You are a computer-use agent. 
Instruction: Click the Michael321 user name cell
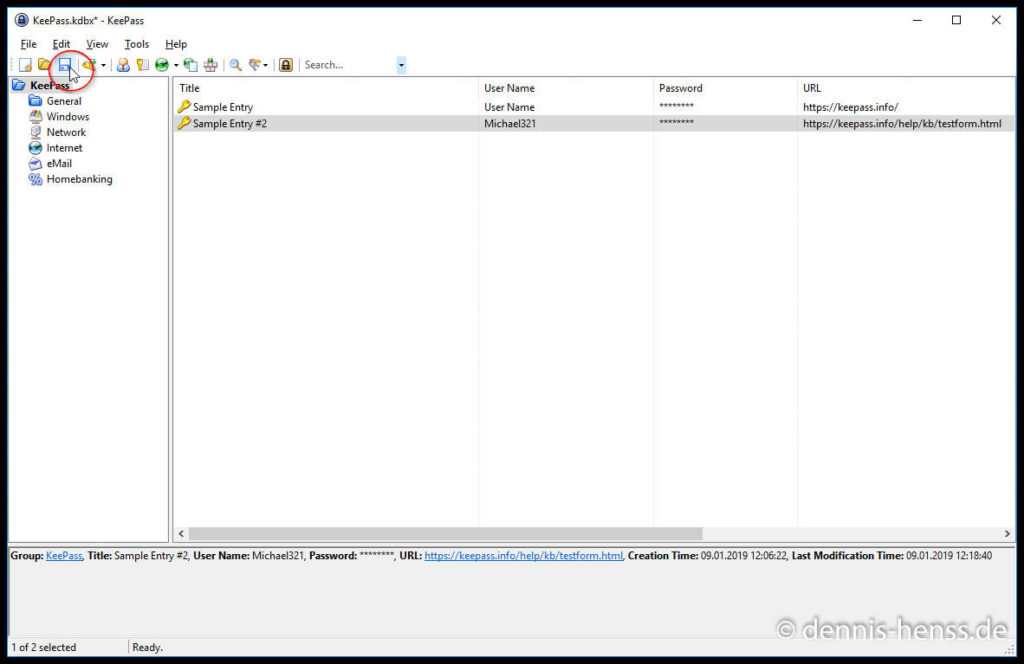(x=510, y=123)
